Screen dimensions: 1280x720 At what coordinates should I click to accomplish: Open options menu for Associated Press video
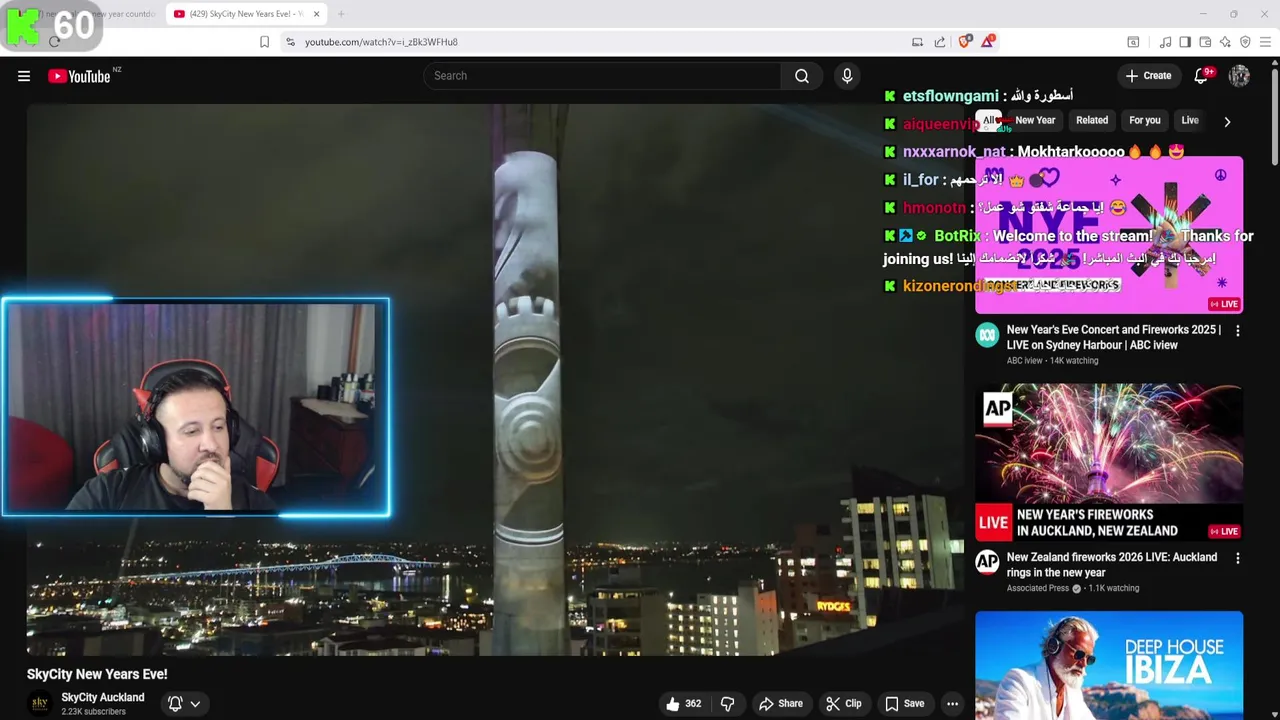(x=1237, y=558)
